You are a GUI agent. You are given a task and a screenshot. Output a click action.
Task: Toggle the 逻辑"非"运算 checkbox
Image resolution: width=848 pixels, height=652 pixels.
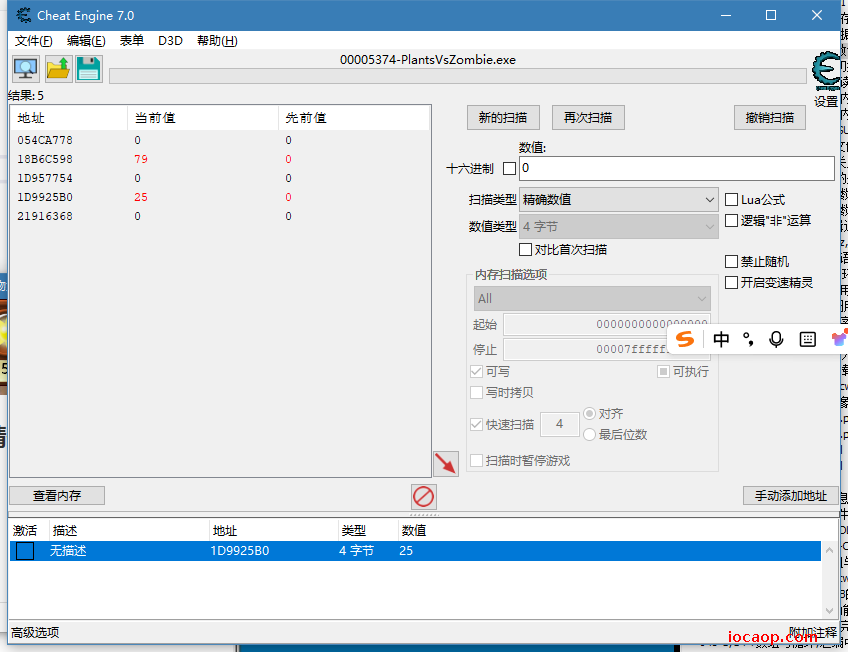coord(731,221)
